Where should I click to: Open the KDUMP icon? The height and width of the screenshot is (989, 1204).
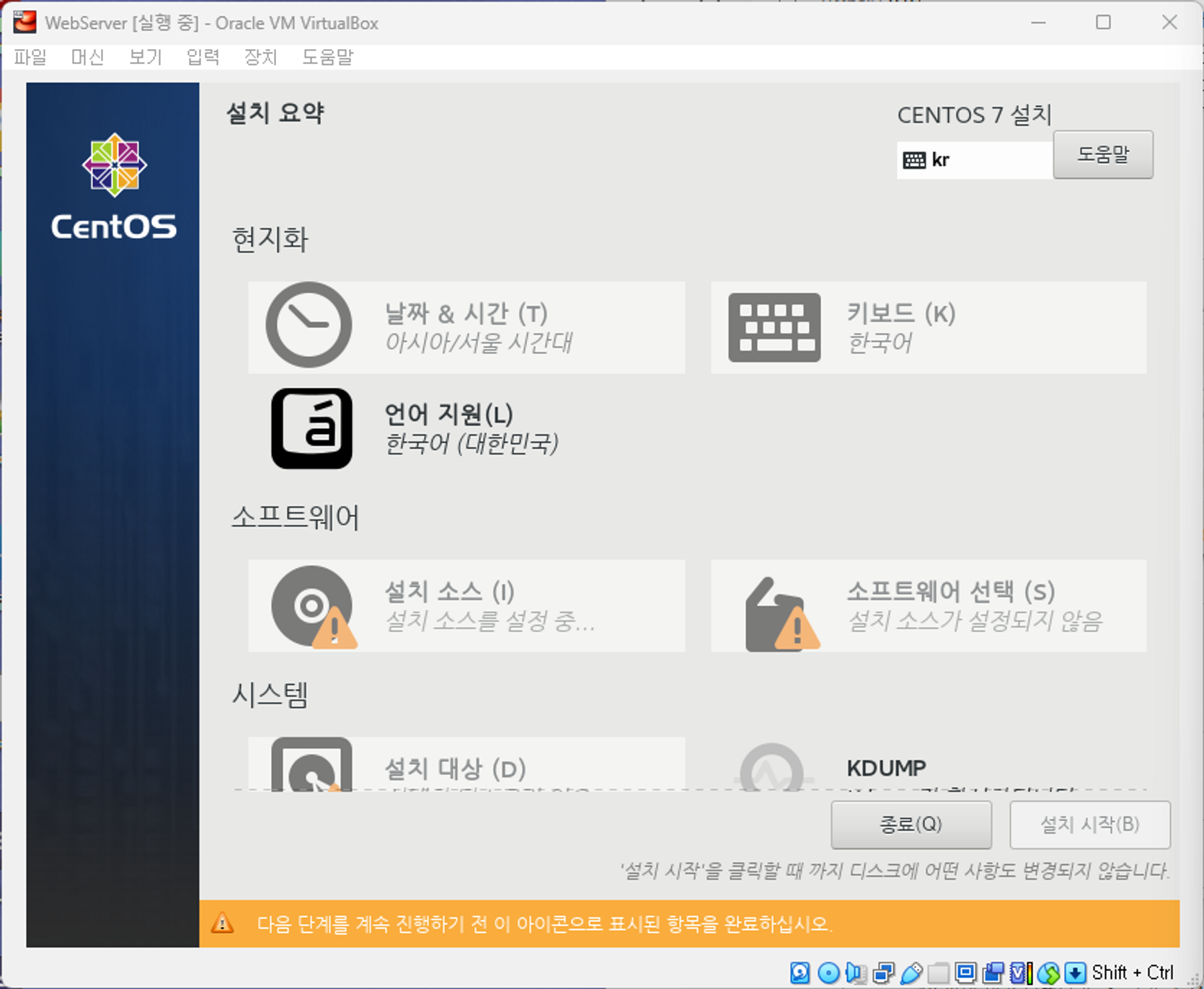pos(772,768)
